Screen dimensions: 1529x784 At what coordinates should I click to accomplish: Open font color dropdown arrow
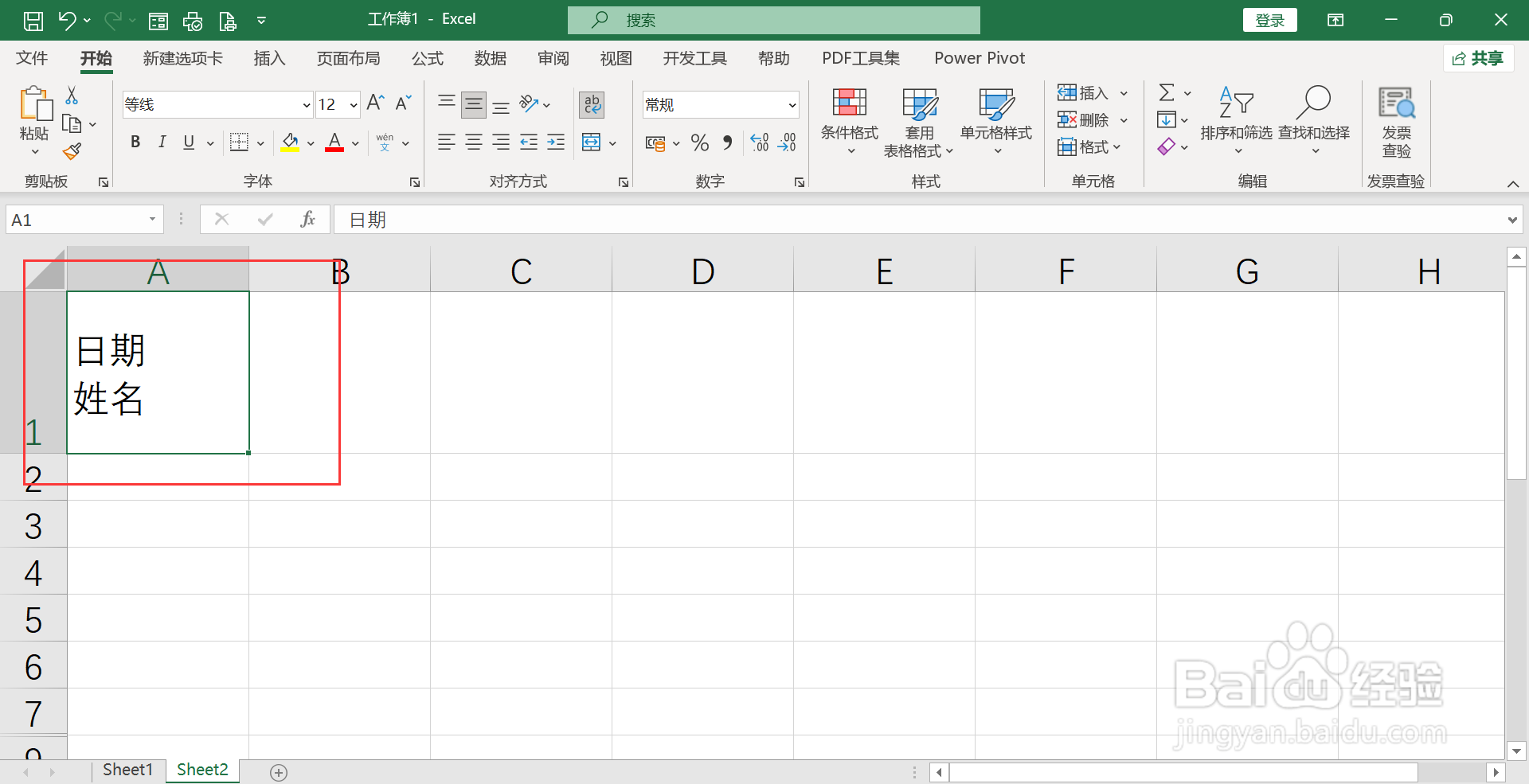click(355, 143)
